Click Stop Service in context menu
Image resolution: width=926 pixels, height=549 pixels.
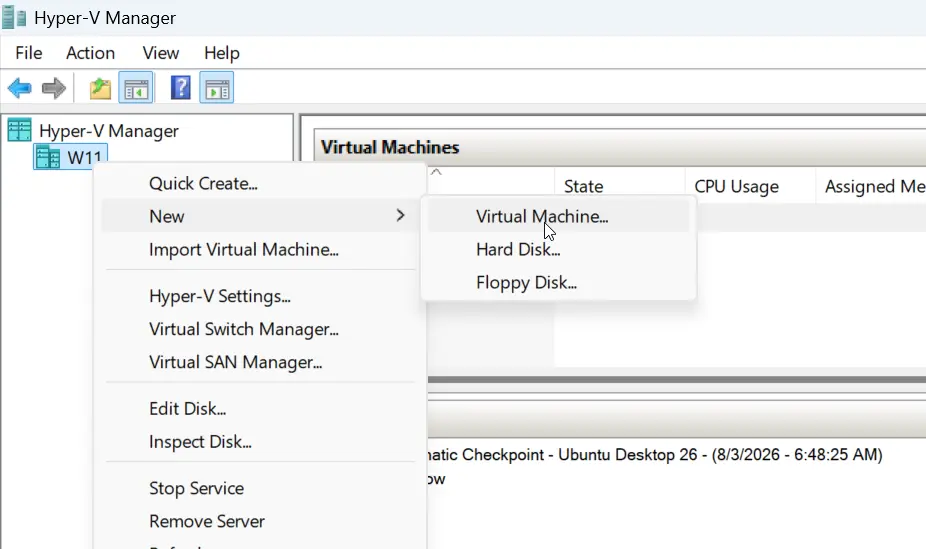(260, 488)
